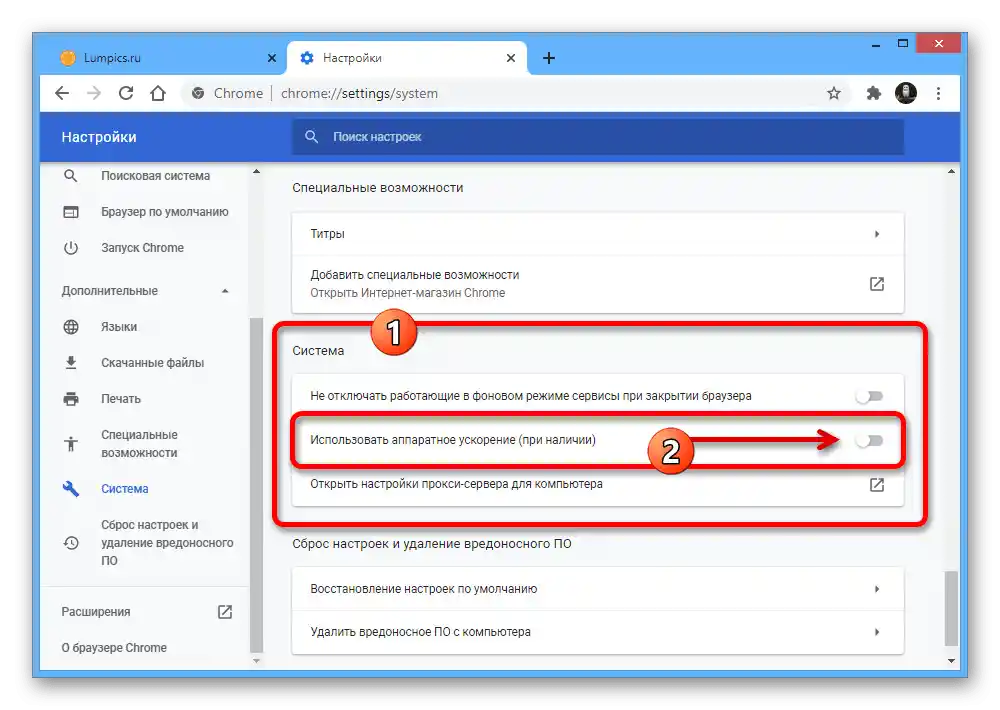
Task: Open the Chrome three-dot menu
Action: (x=938, y=93)
